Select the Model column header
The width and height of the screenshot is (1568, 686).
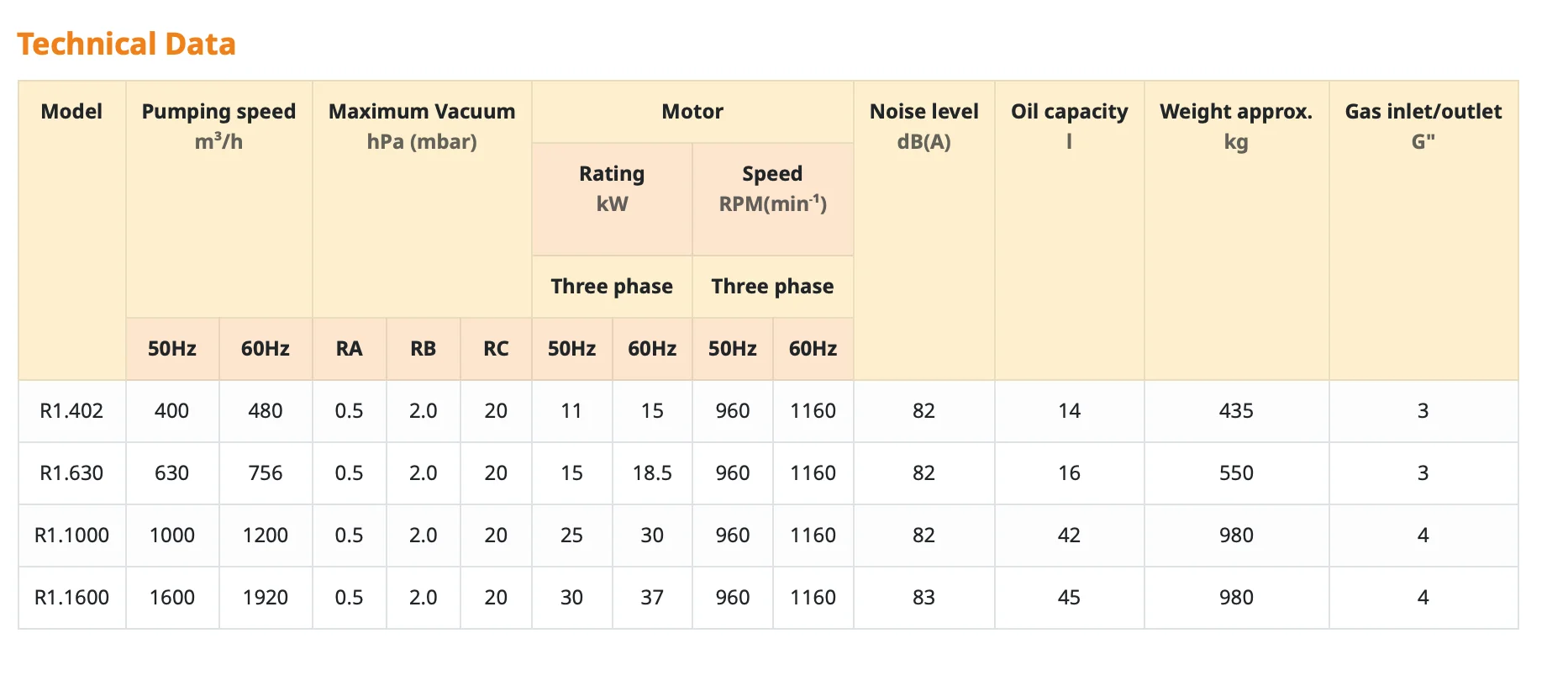coord(71,112)
